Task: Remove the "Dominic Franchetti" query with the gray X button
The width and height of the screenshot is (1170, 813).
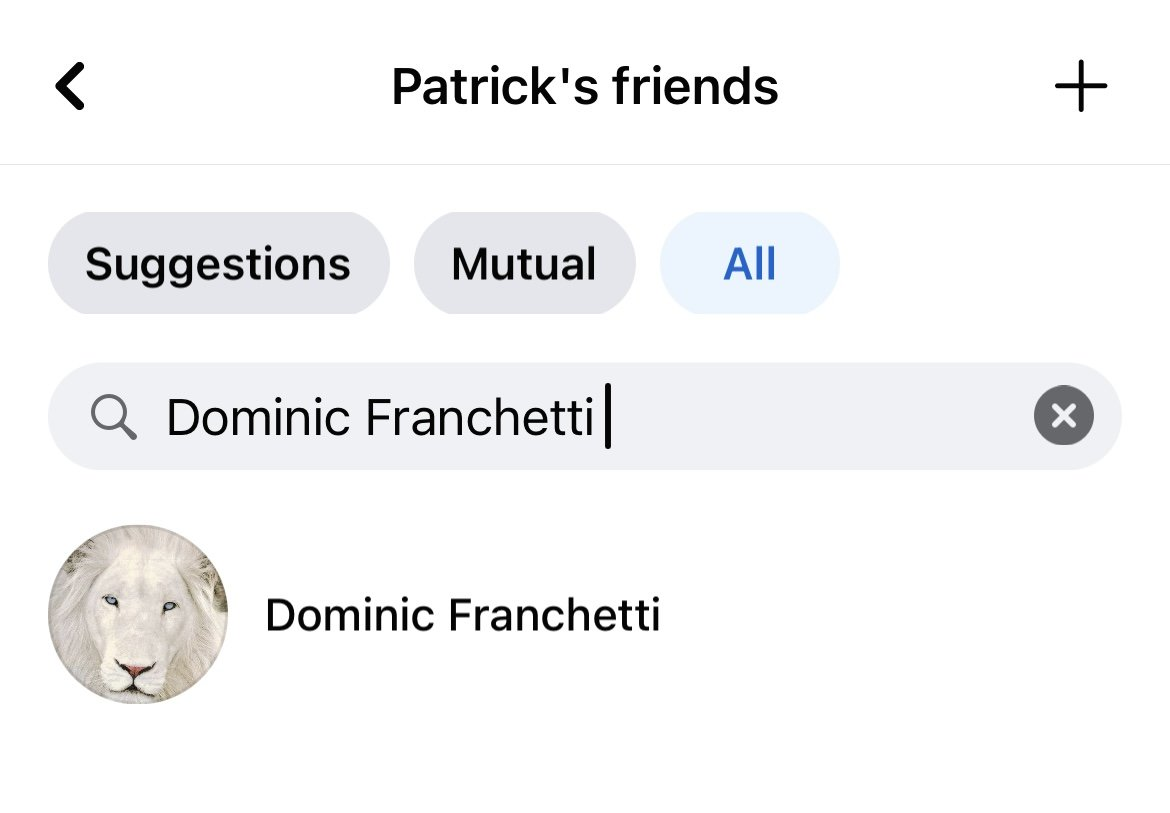Action: pyautogui.click(x=1063, y=415)
